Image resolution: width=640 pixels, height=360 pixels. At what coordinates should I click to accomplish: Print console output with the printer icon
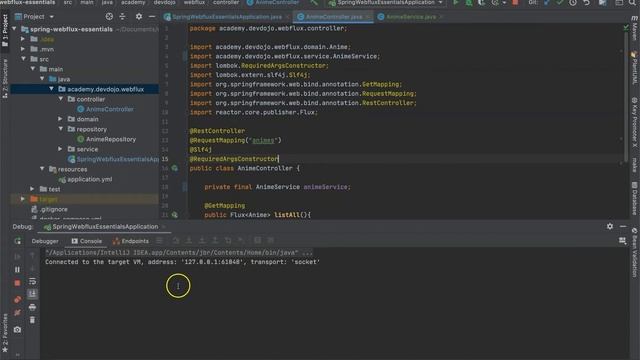[x=32, y=307]
